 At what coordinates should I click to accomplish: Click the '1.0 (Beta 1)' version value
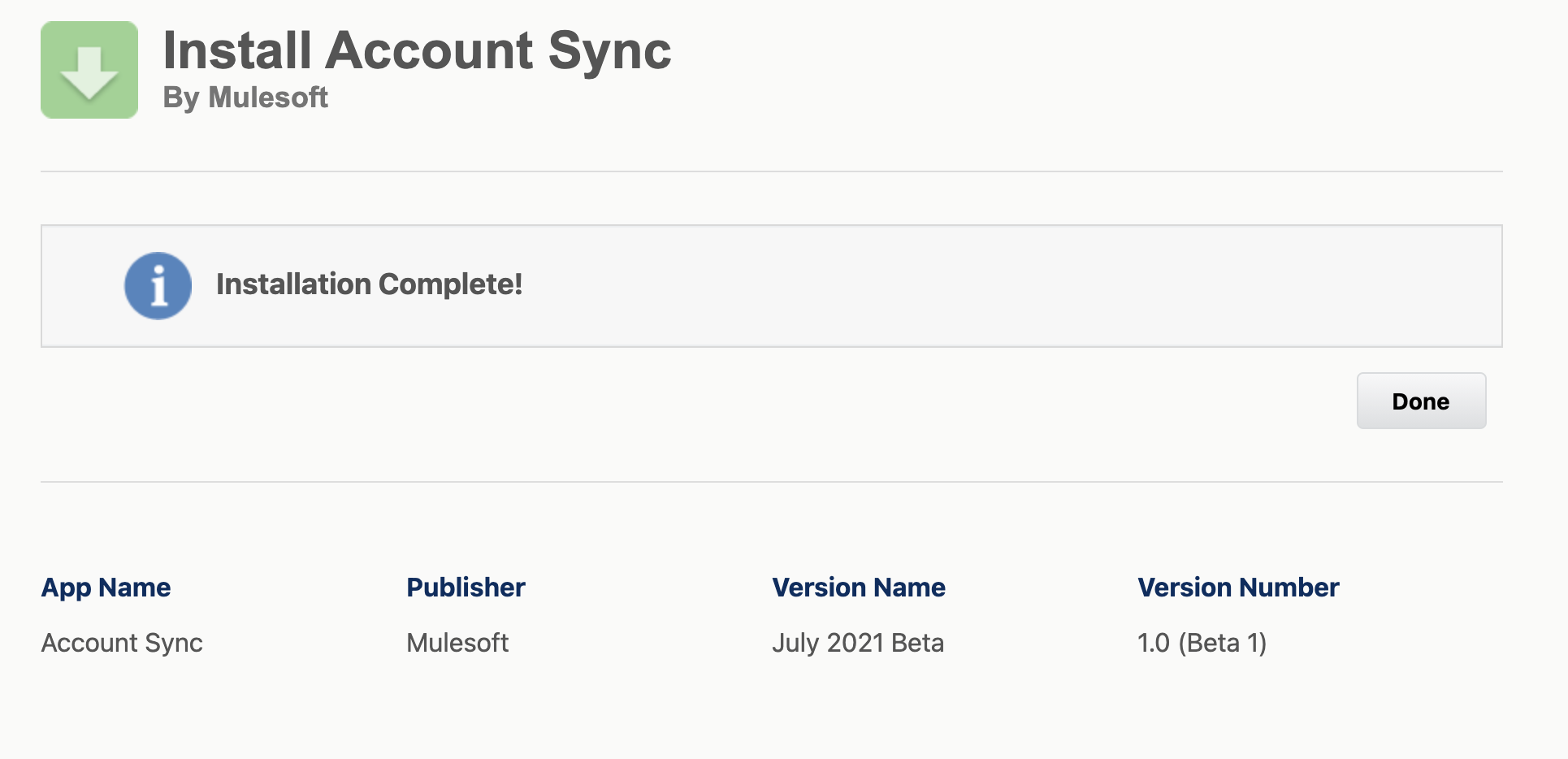(1202, 643)
